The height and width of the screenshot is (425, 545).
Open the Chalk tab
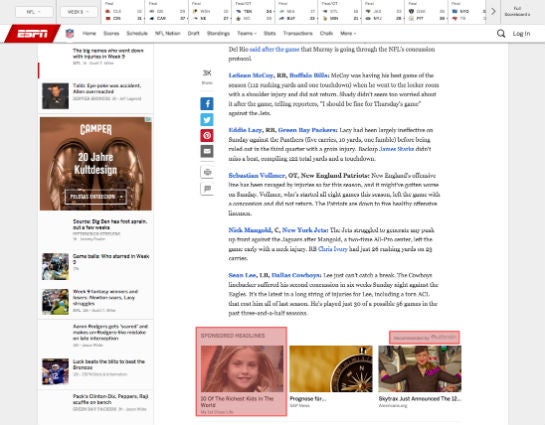click(x=326, y=33)
